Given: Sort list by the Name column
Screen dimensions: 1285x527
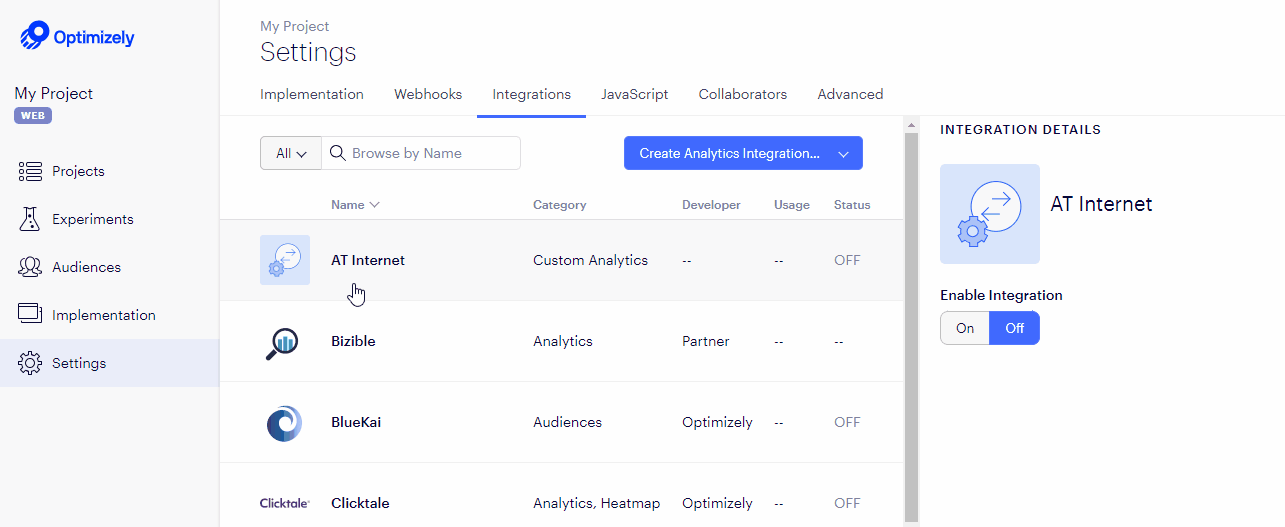Looking at the screenshot, I should tap(355, 205).
